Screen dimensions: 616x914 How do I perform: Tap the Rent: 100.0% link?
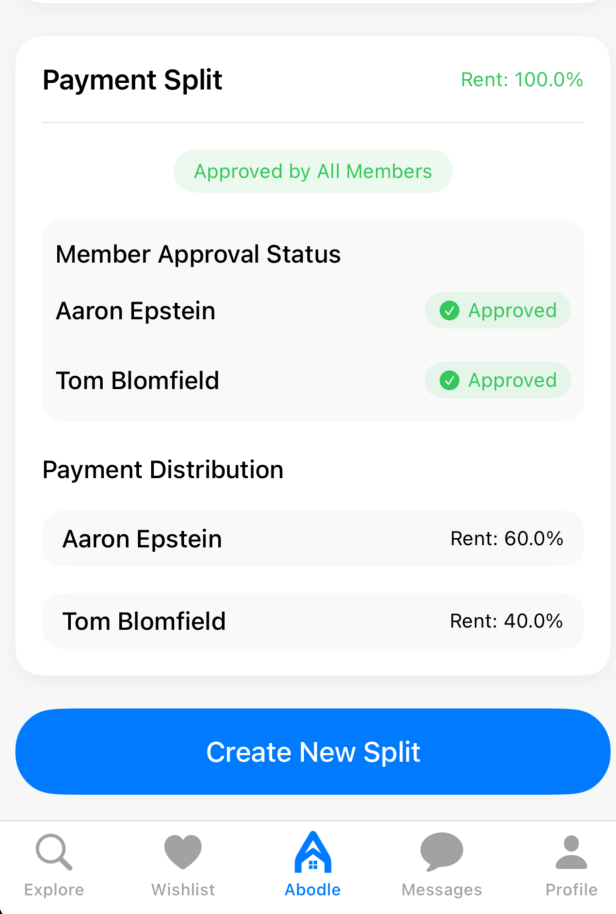point(521,79)
